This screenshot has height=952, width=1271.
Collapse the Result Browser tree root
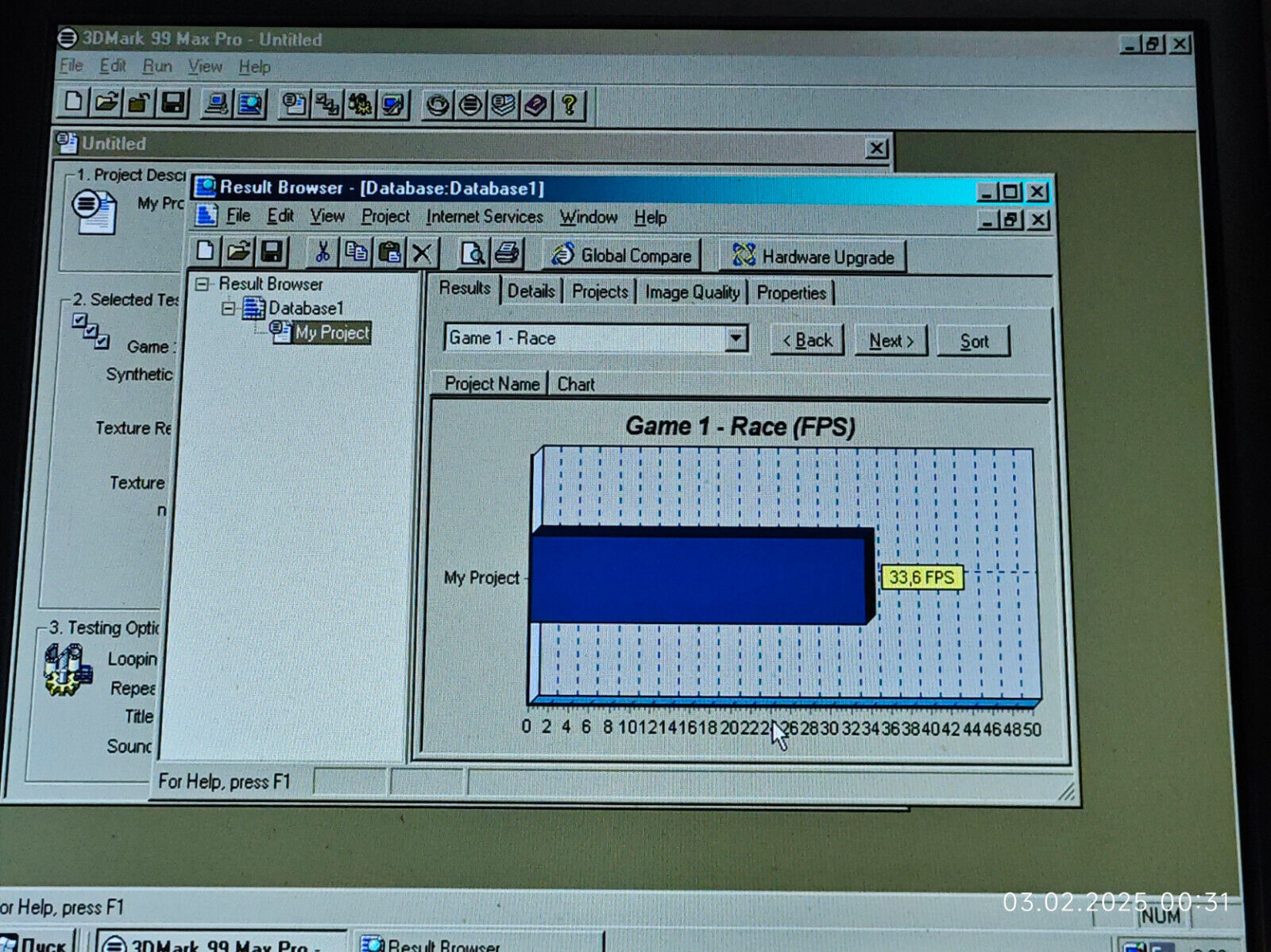[x=203, y=283]
